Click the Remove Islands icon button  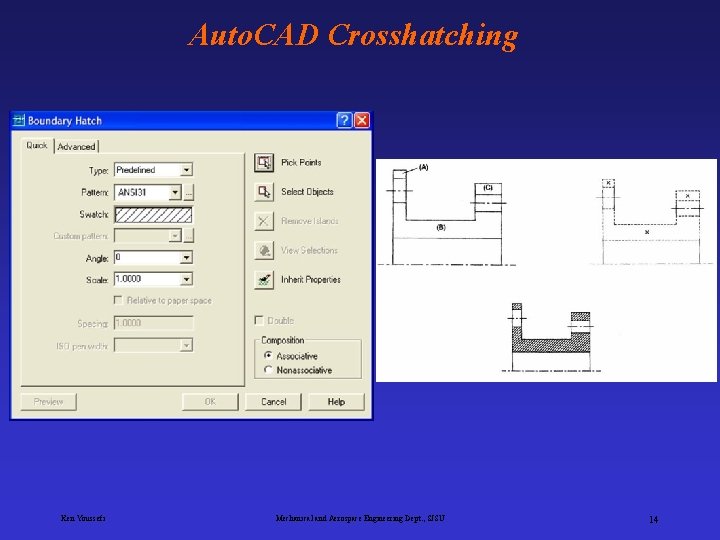[x=264, y=221]
